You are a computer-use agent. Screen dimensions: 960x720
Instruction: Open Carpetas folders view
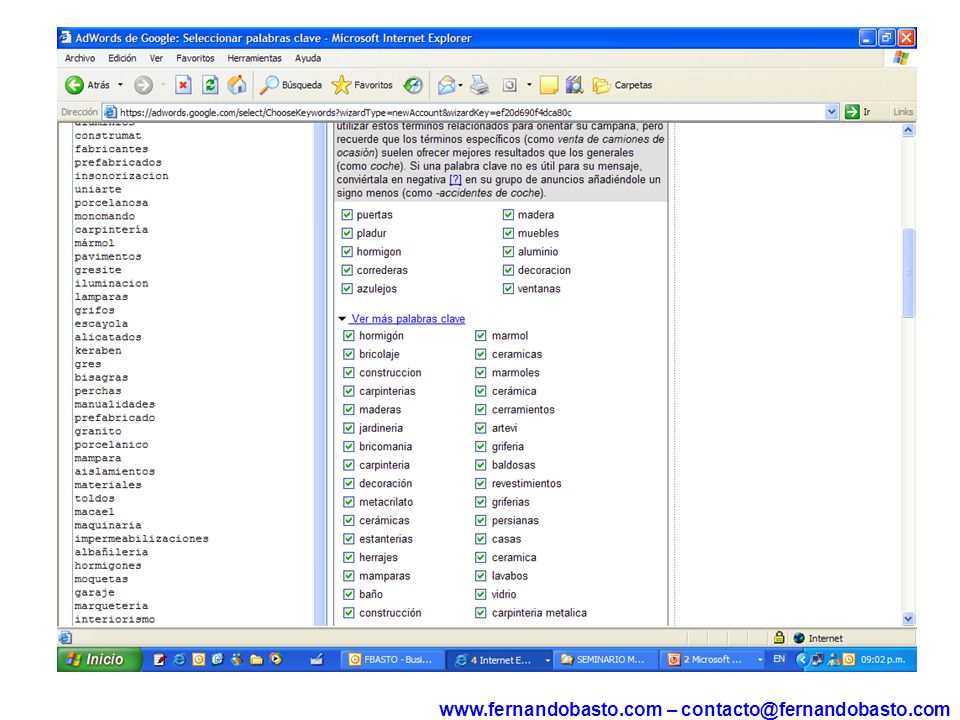click(x=623, y=85)
